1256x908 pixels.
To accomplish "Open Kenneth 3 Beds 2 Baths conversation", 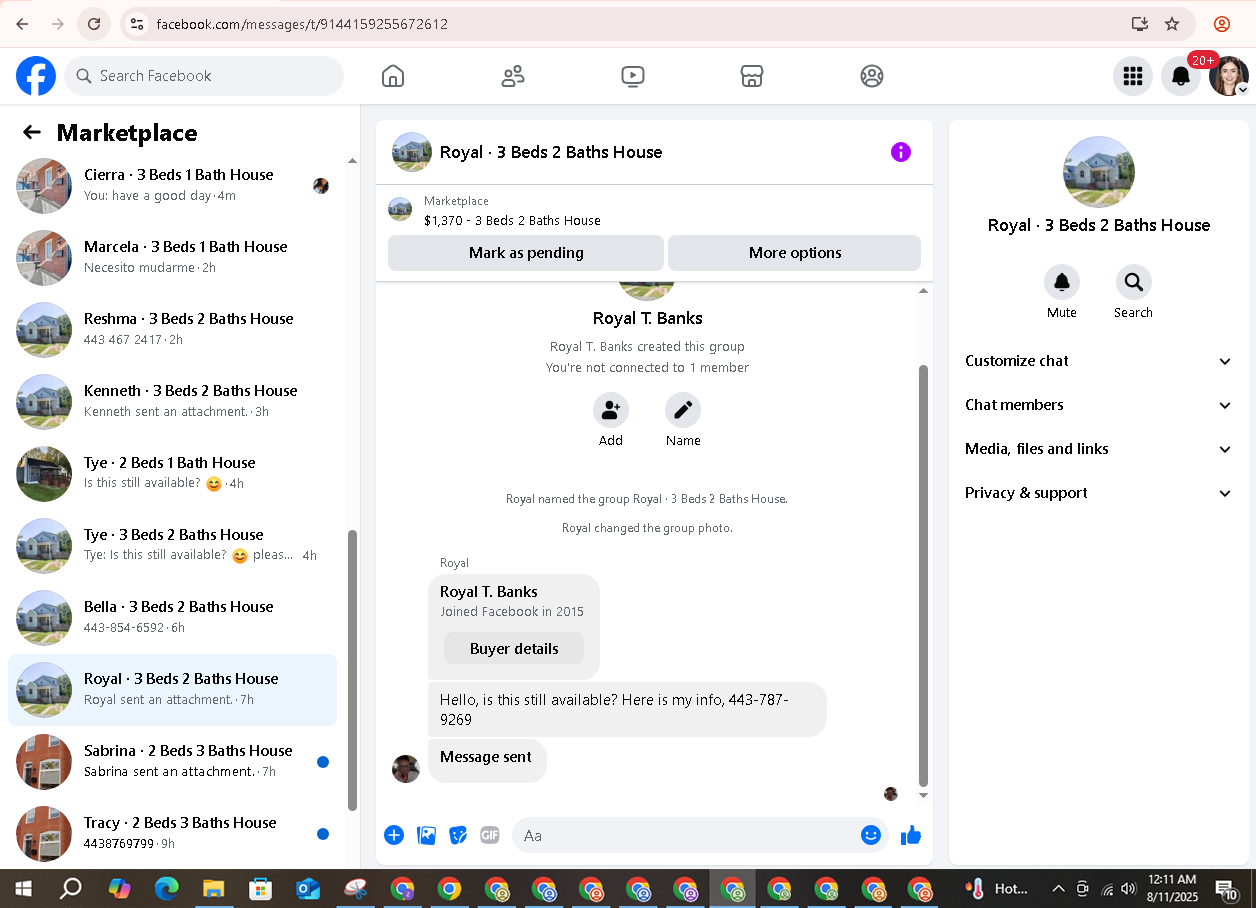I will click(x=172, y=402).
